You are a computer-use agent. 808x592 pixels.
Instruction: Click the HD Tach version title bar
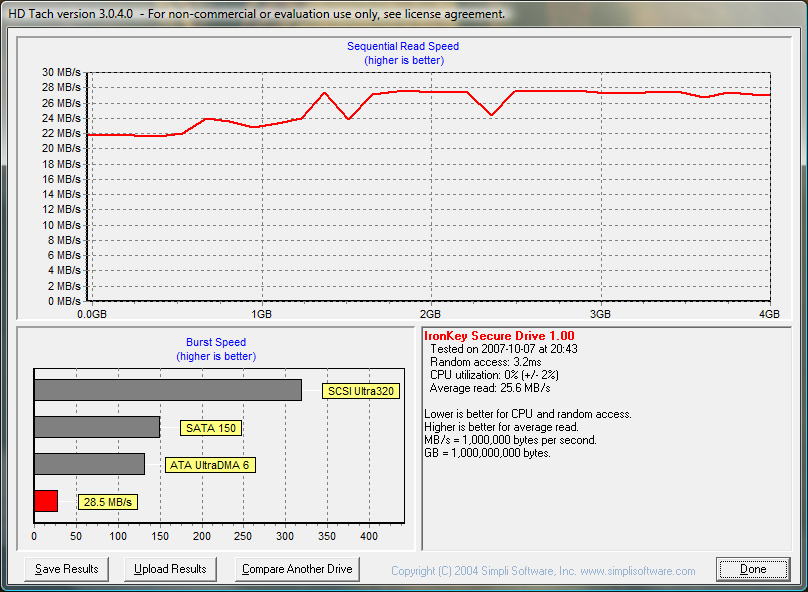(x=255, y=15)
